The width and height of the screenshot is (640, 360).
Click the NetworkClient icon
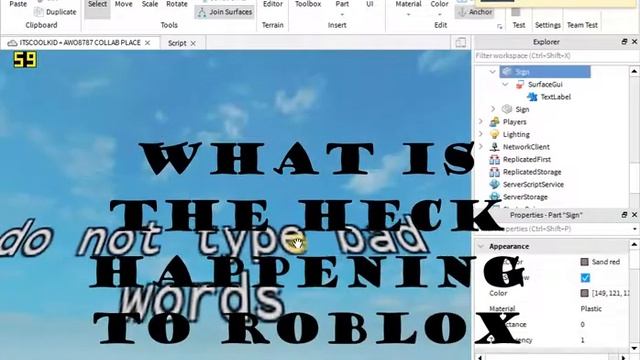pos(494,147)
